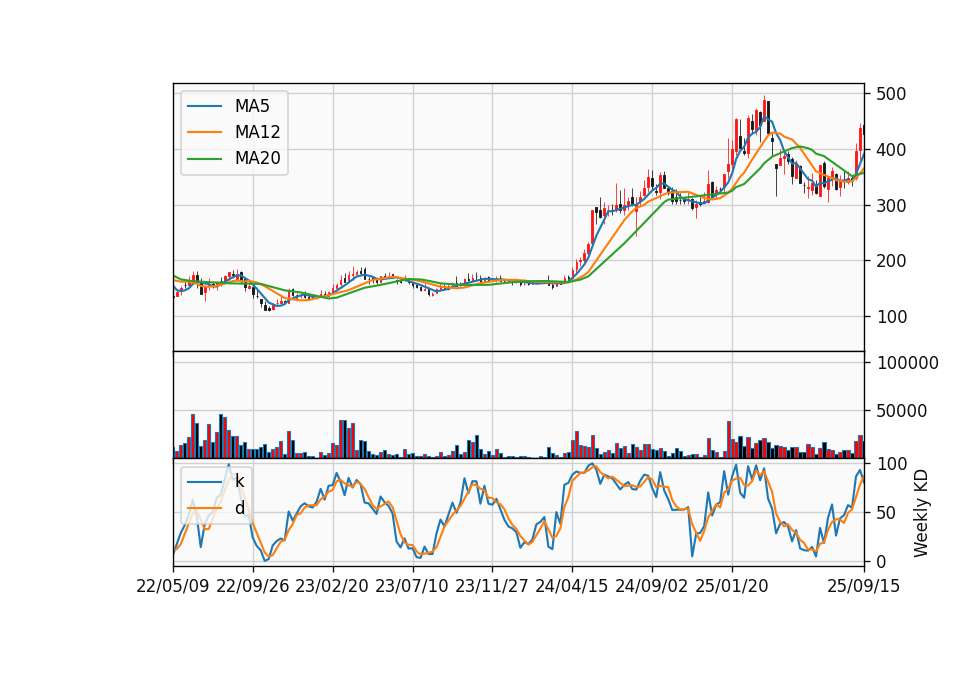The image size is (960, 690).
Task: Click the 24/04/15 date tick label
Action: 572,586
